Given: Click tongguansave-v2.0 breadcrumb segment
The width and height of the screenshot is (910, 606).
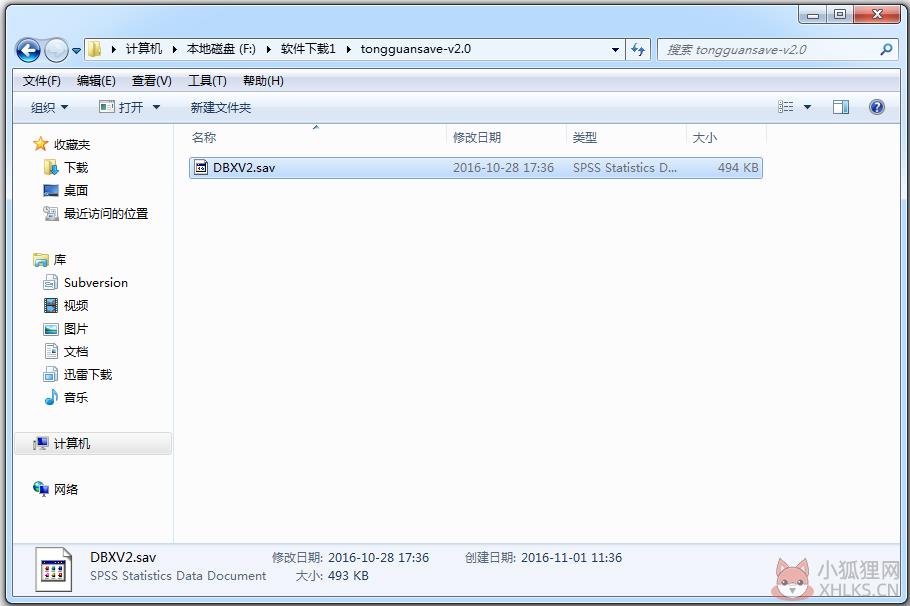Looking at the screenshot, I should tap(416, 49).
